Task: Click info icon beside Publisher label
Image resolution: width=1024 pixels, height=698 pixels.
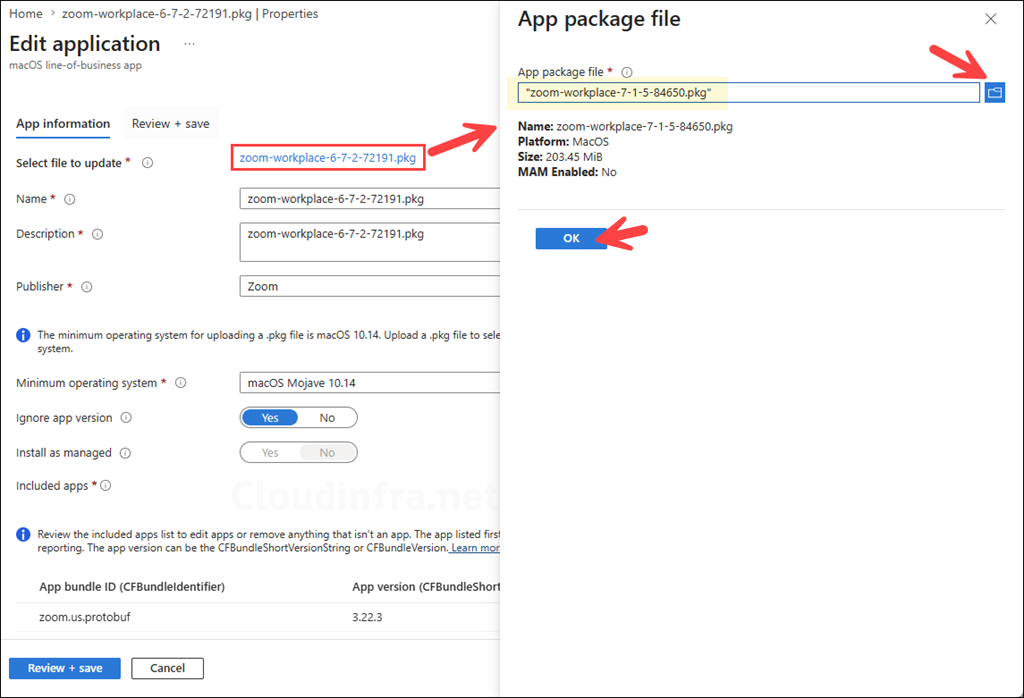Action: point(87,287)
